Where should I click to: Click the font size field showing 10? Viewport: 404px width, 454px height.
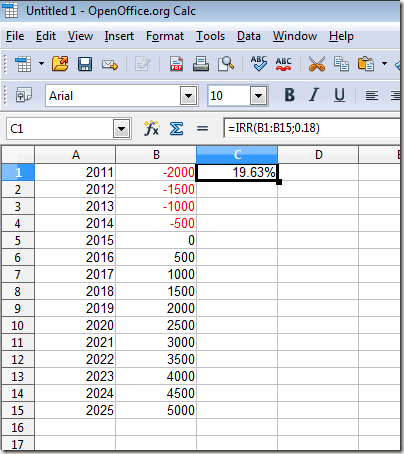229,96
